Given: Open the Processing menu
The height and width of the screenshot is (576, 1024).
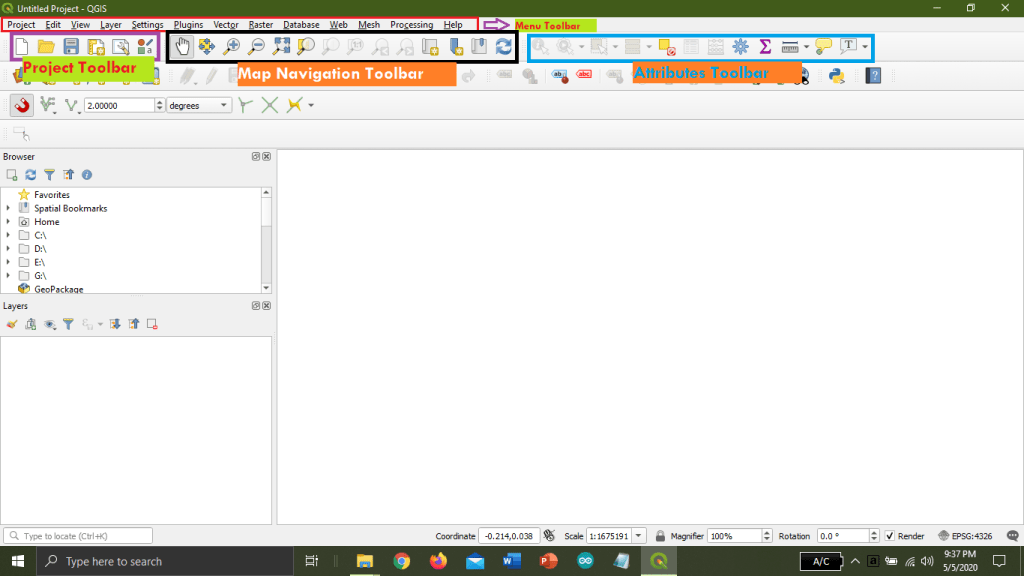Looking at the screenshot, I should pyautogui.click(x=411, y=25).
